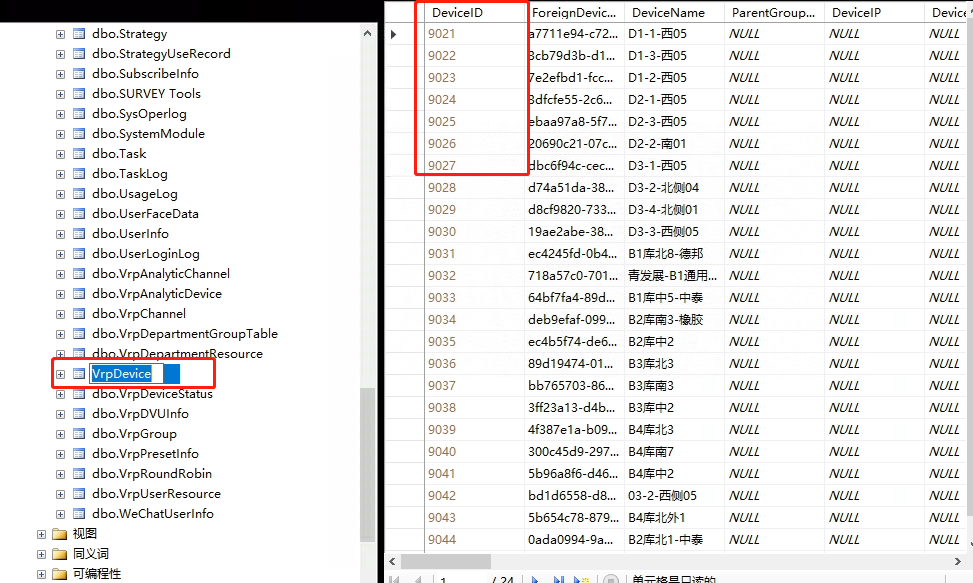Expand the dbo.StrategyUseRecord node
The width and height of the screenshot is (973, 583).
point(60,55)
